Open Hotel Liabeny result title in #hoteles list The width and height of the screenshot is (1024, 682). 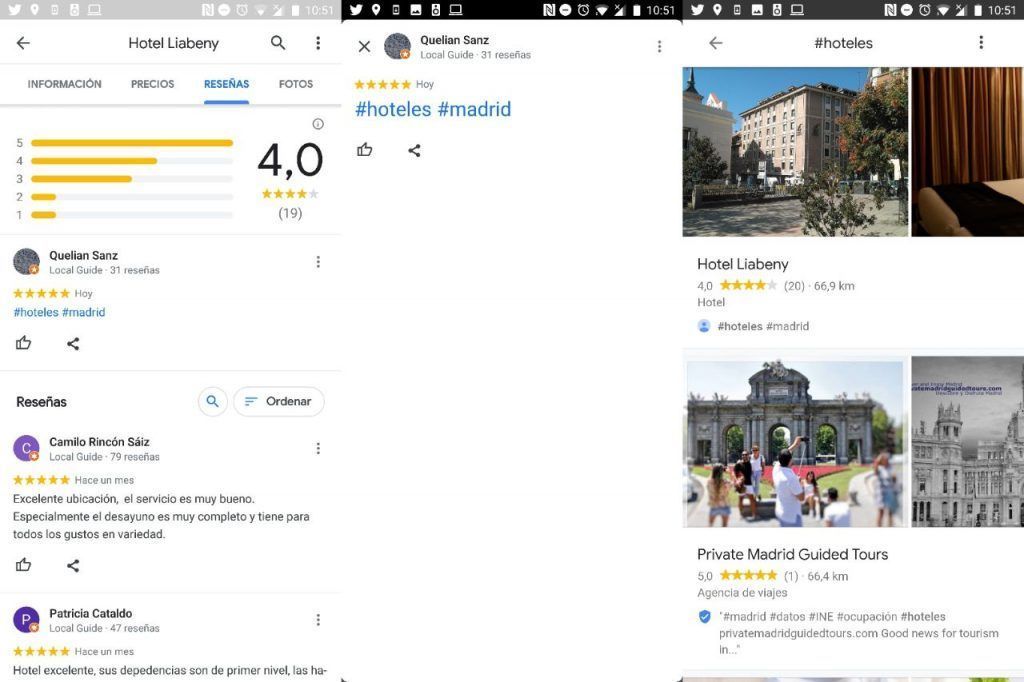[743, 264]
